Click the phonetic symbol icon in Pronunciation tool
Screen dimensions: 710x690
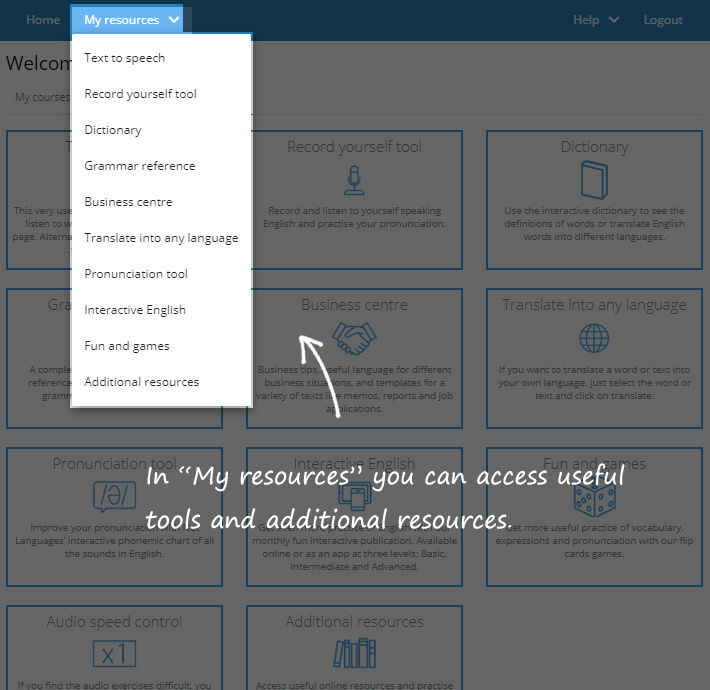(114, 496)
